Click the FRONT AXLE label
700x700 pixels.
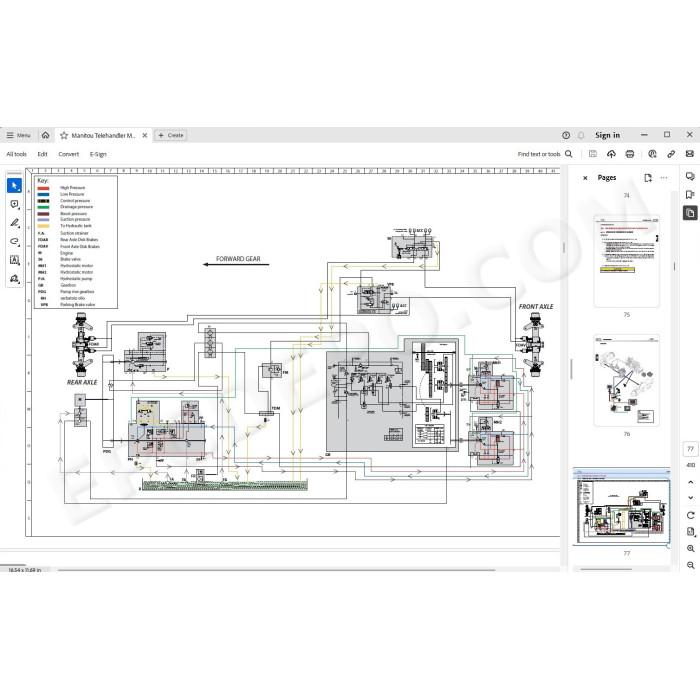click(536, 307)
